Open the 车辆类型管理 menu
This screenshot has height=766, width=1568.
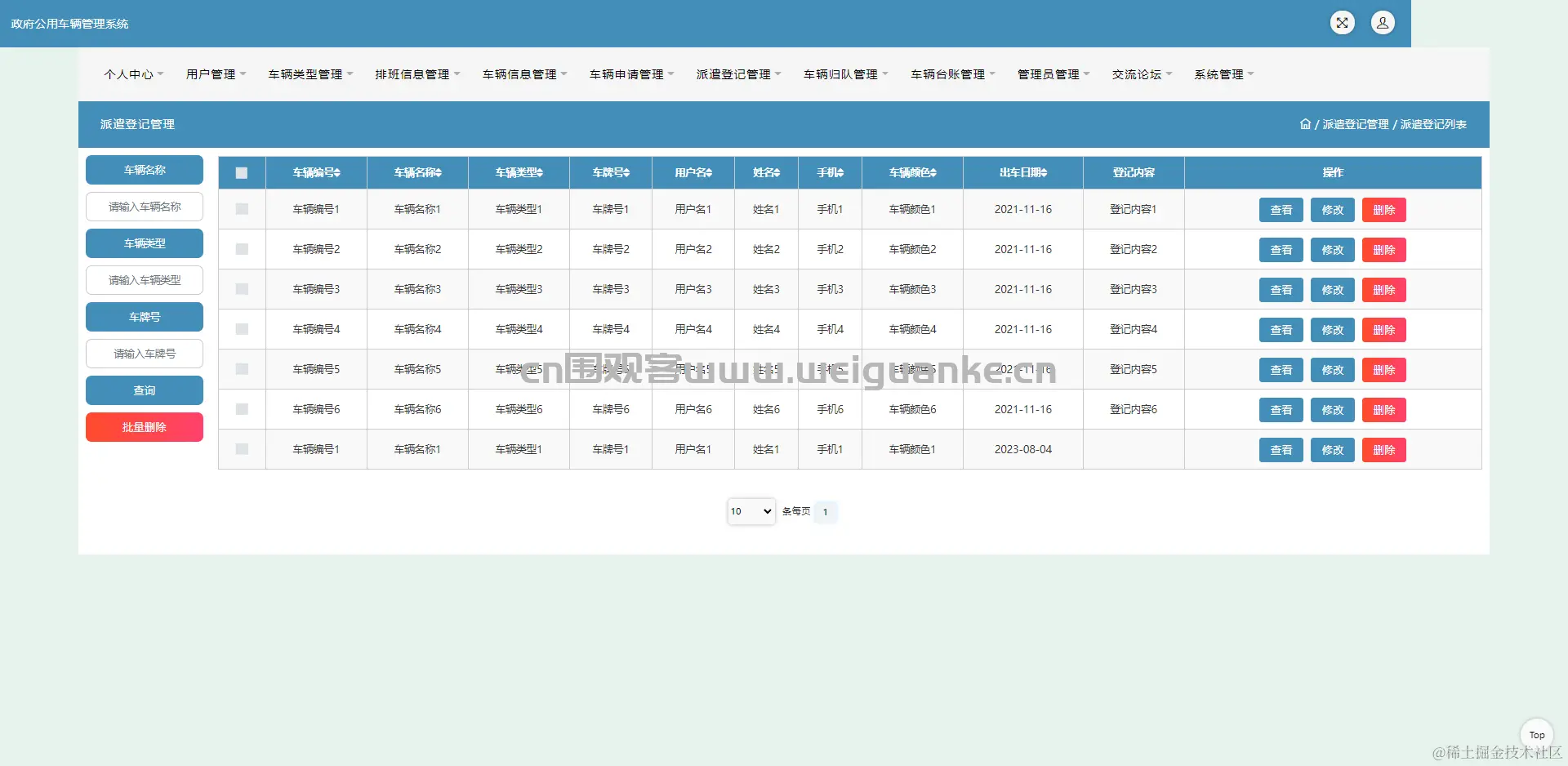point(310,74)
